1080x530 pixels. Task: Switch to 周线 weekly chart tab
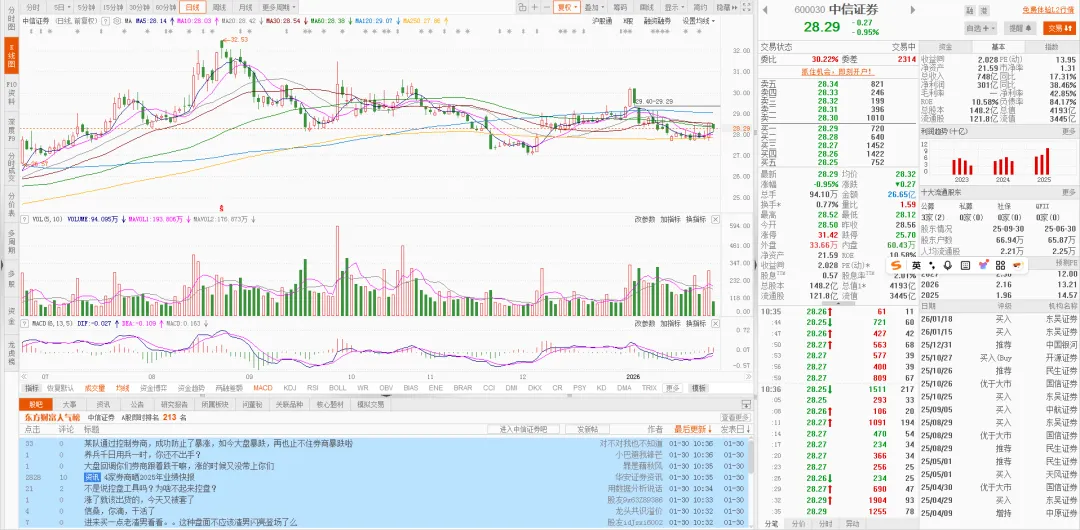click(x=219, y=7)
